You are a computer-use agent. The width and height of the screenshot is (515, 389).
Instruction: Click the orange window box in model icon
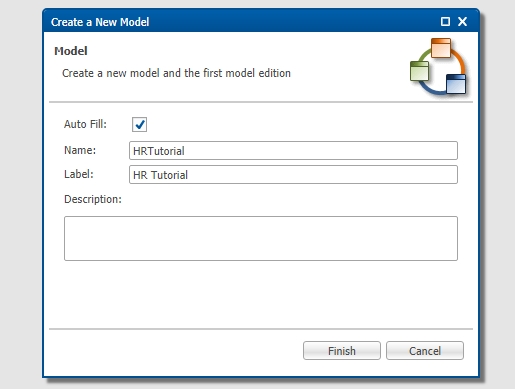(441, 48)
